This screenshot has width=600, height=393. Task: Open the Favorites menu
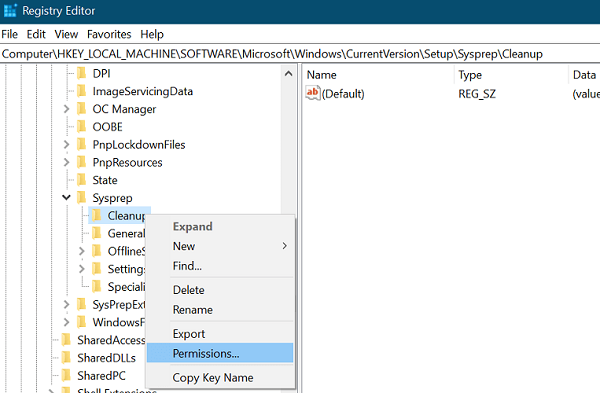pyautogui.click(x=109, y=34)
